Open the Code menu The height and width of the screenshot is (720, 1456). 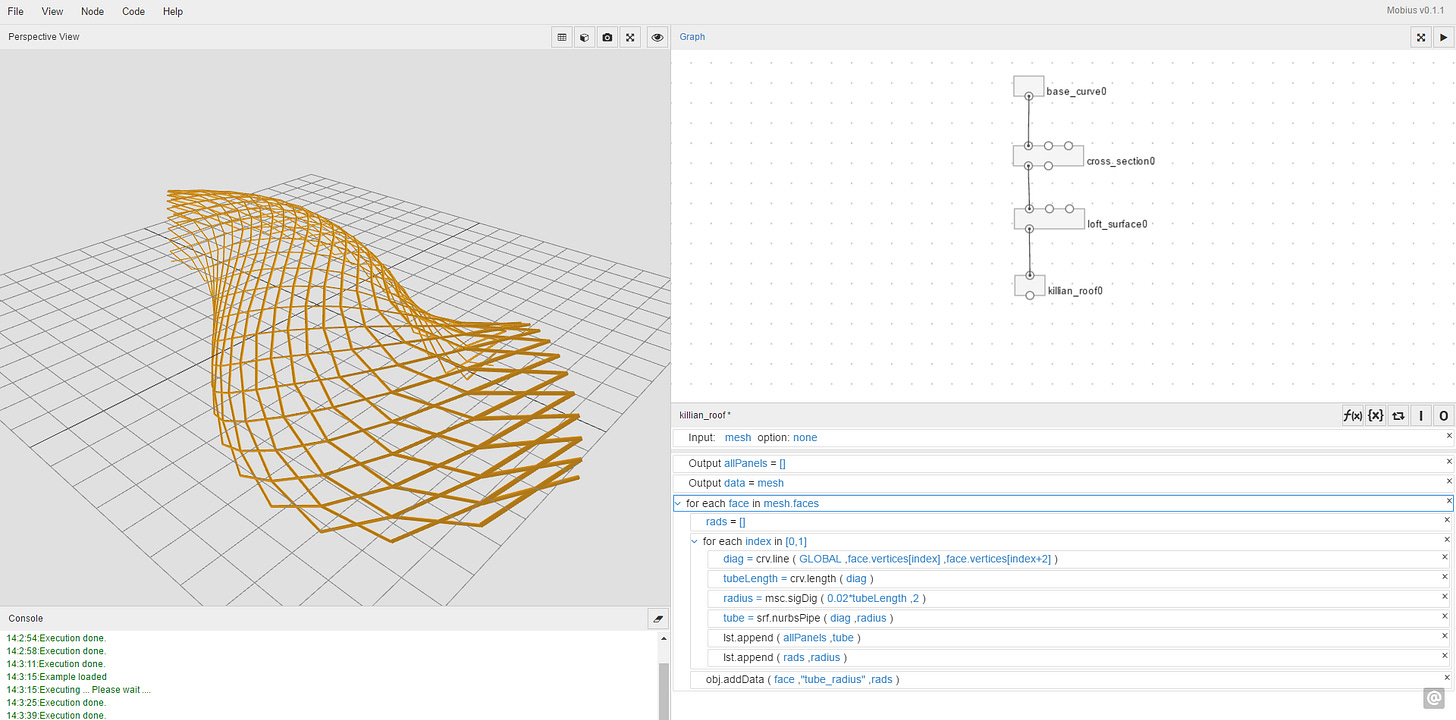pos(133,12)
